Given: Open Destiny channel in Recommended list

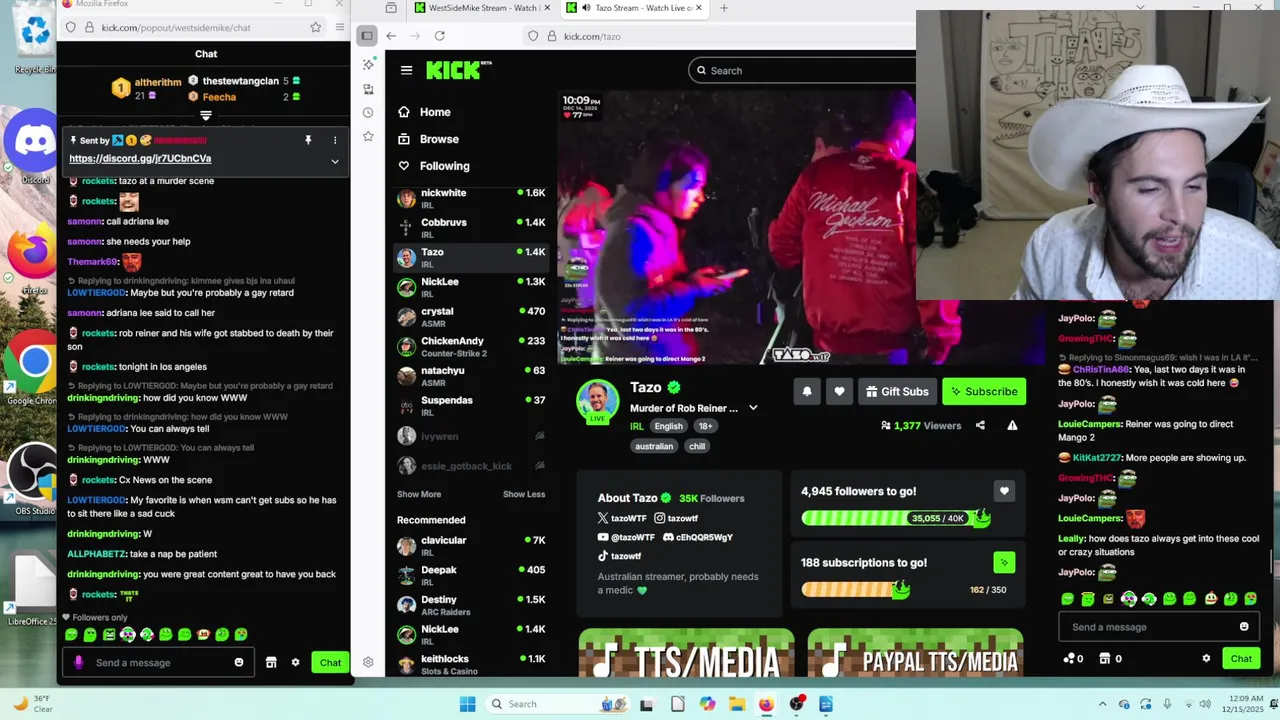Looking at the screenshot, I should pos(471,605).
